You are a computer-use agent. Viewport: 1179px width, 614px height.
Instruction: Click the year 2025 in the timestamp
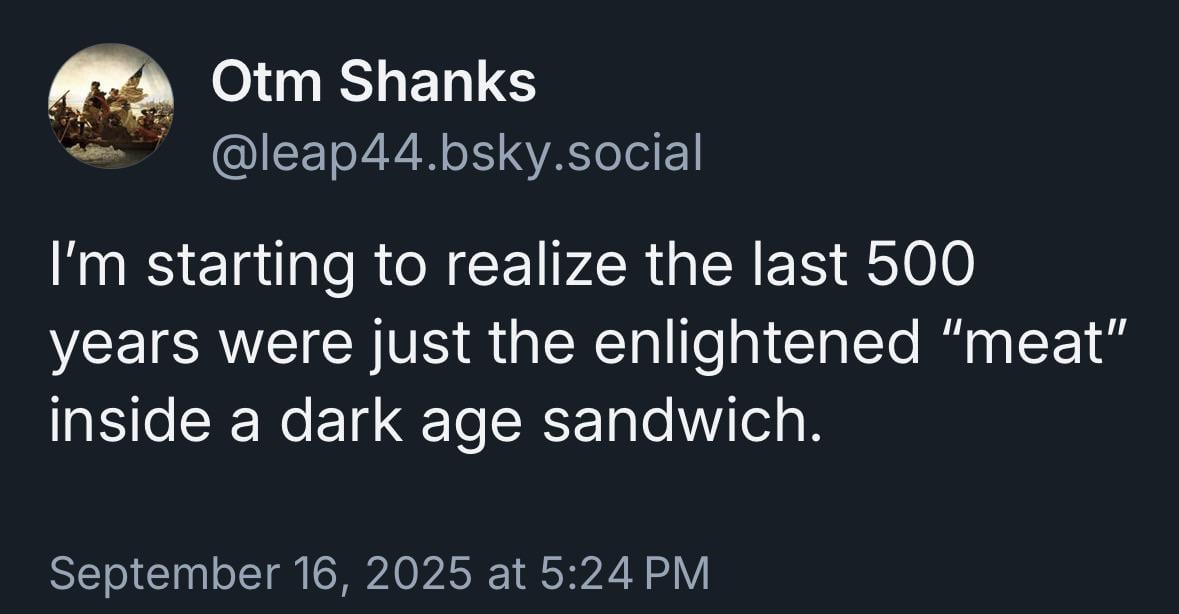(418, 573)
